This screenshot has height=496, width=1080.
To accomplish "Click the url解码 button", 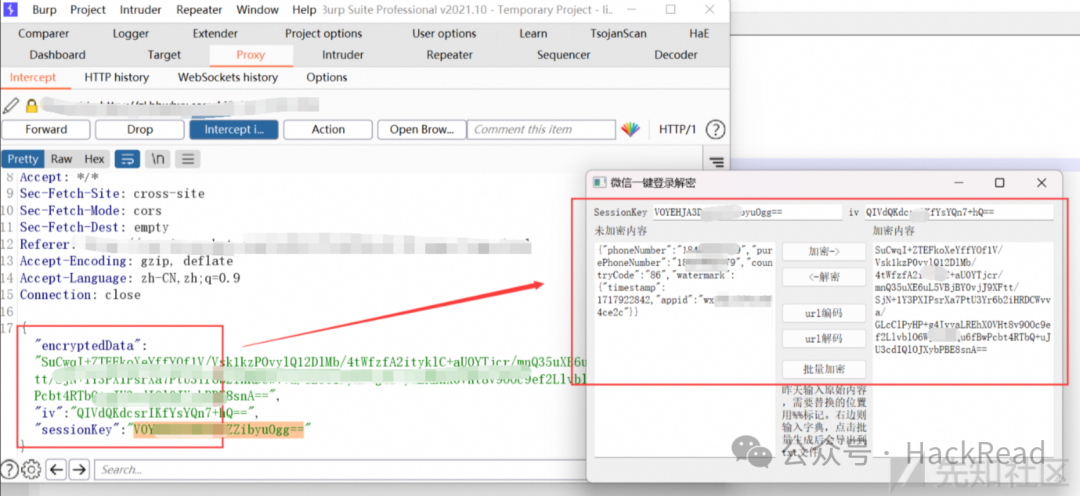I will click(x=824, y=338).
